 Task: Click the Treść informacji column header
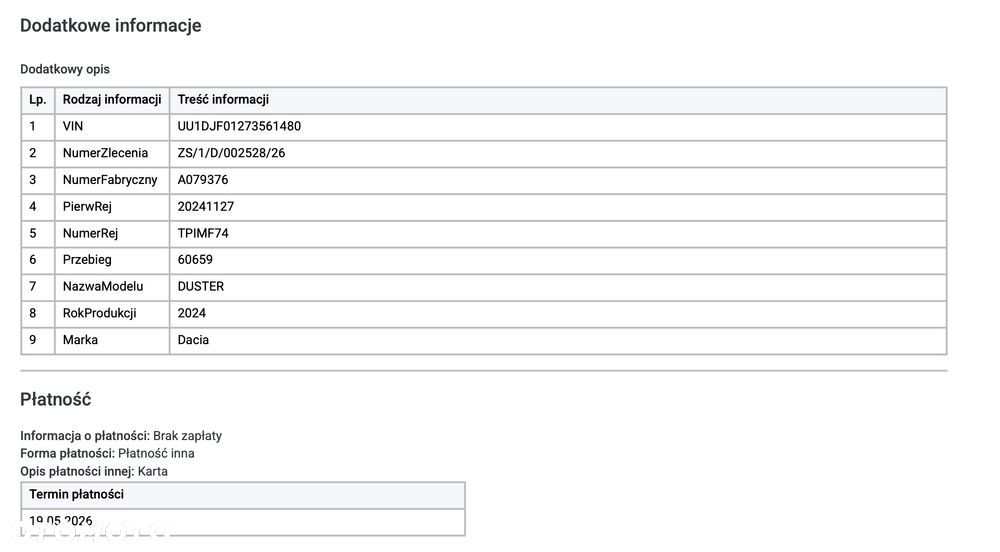pos(223,99)
